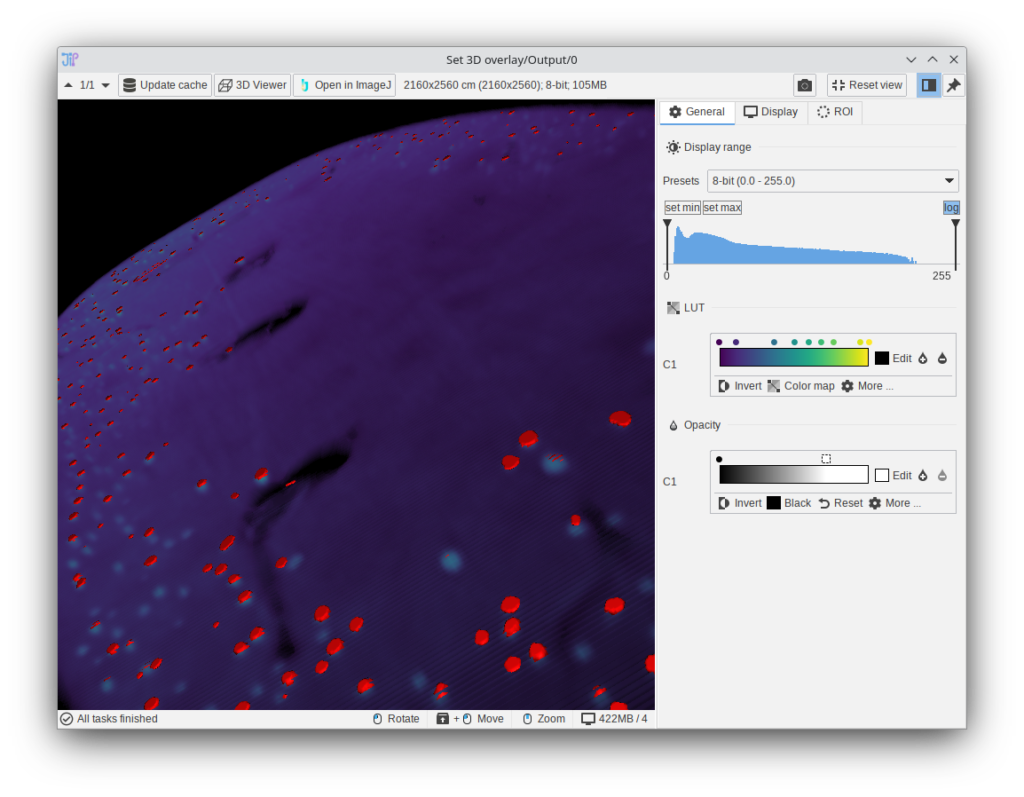1024x797 pixels.
Task: Toggle the side panel visibility
Action: [x=928, y=85]
